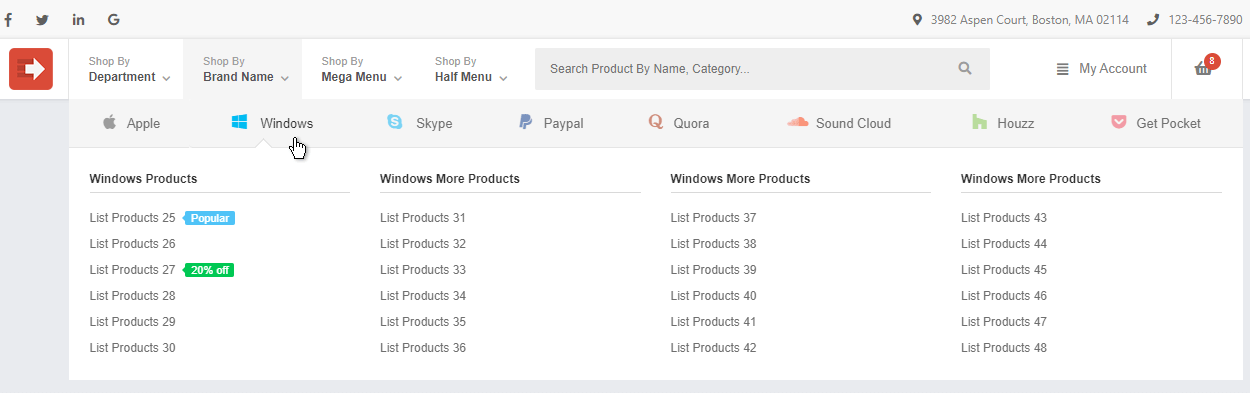The image size is (1250, 393).
Task: Expand the Shop By Brand Name chevron
Action: point(284,78)
